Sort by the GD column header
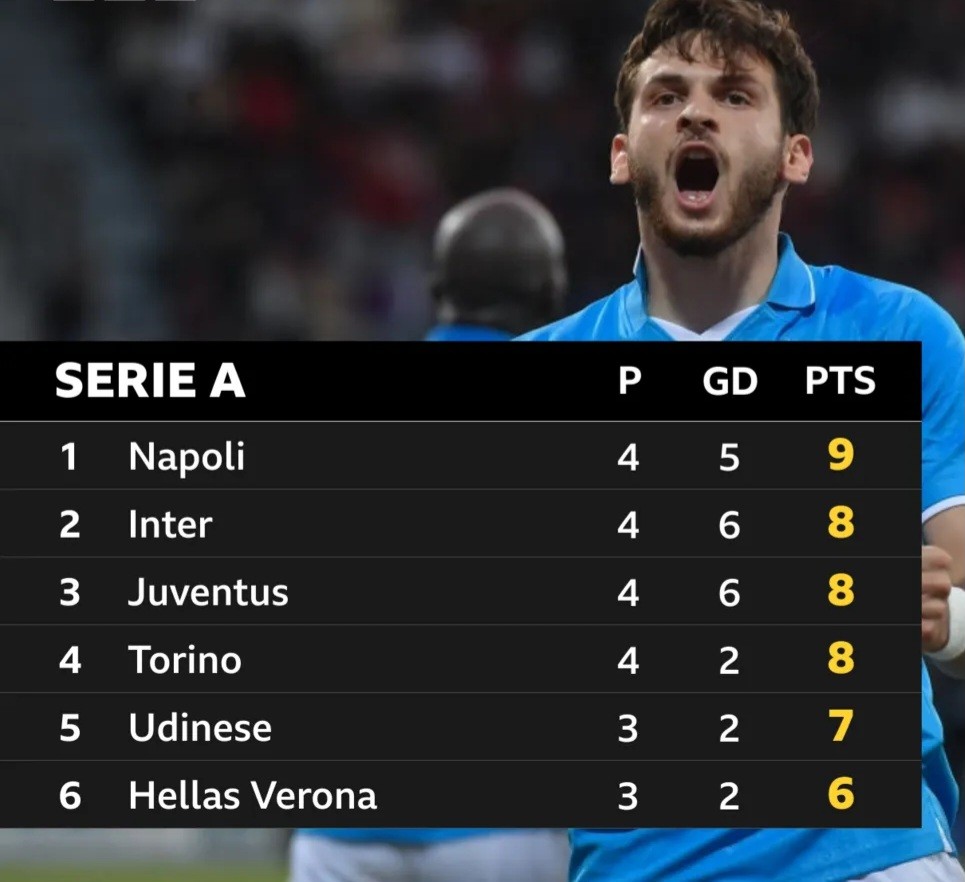This screenshot has height=882, width=965. pyautogui.click(x=729, y=380)
